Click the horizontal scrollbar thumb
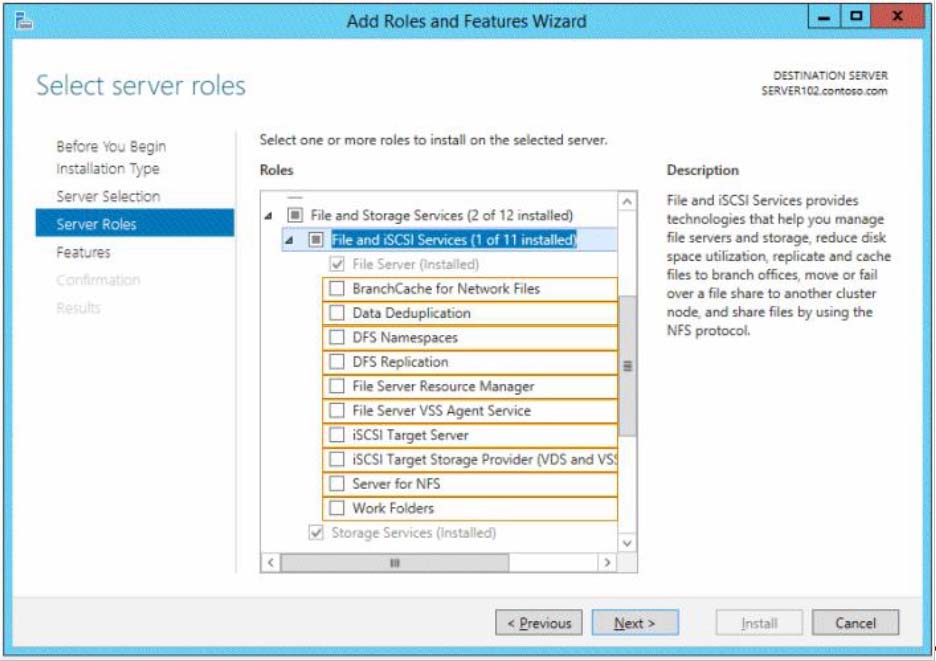 (x=395, y=562)
